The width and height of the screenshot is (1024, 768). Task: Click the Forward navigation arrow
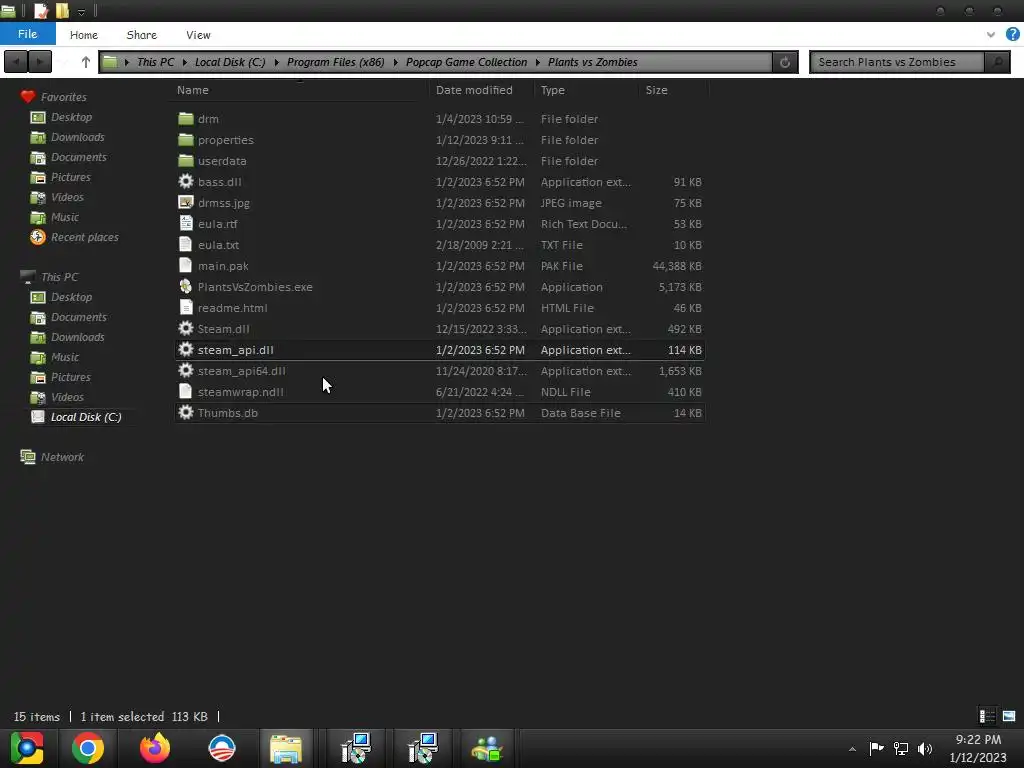(x=40, y=62)
